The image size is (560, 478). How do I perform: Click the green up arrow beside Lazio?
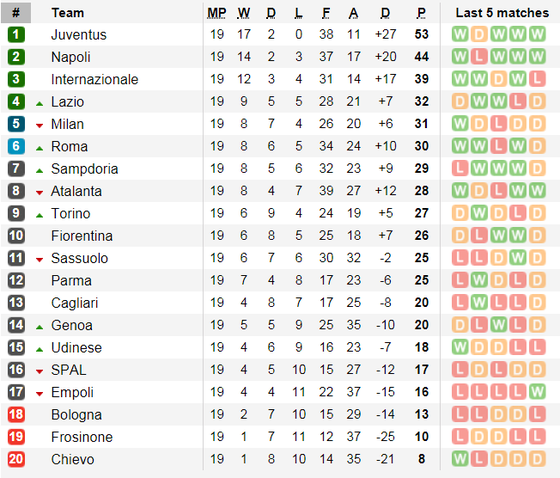[x=39, y=104]
